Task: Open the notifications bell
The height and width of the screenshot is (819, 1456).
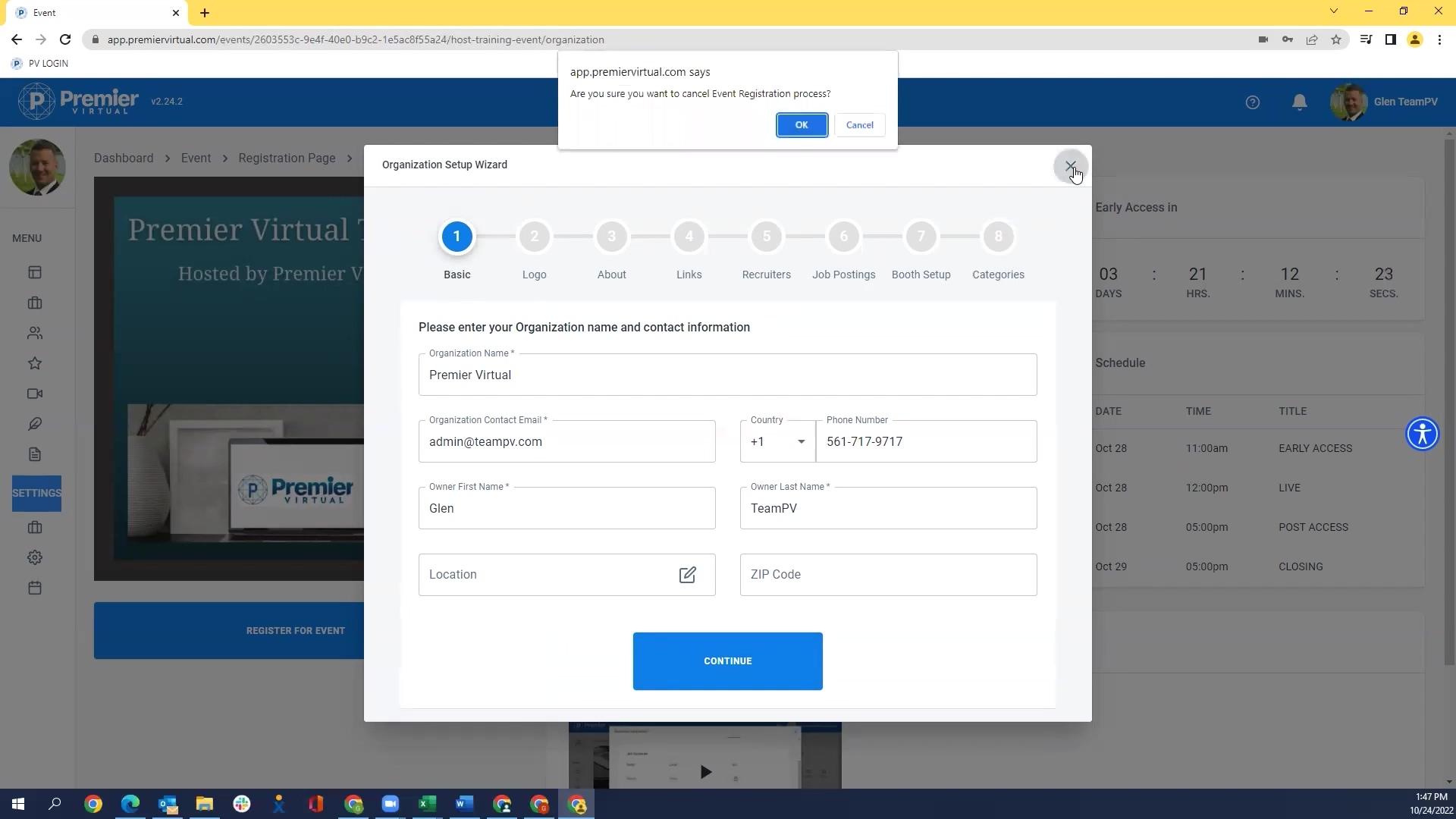Action: coord(1299,102)
